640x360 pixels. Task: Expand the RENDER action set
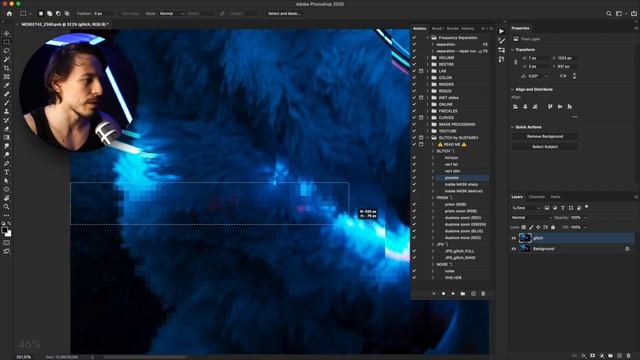pyautogui.click(x=428, y=84)
